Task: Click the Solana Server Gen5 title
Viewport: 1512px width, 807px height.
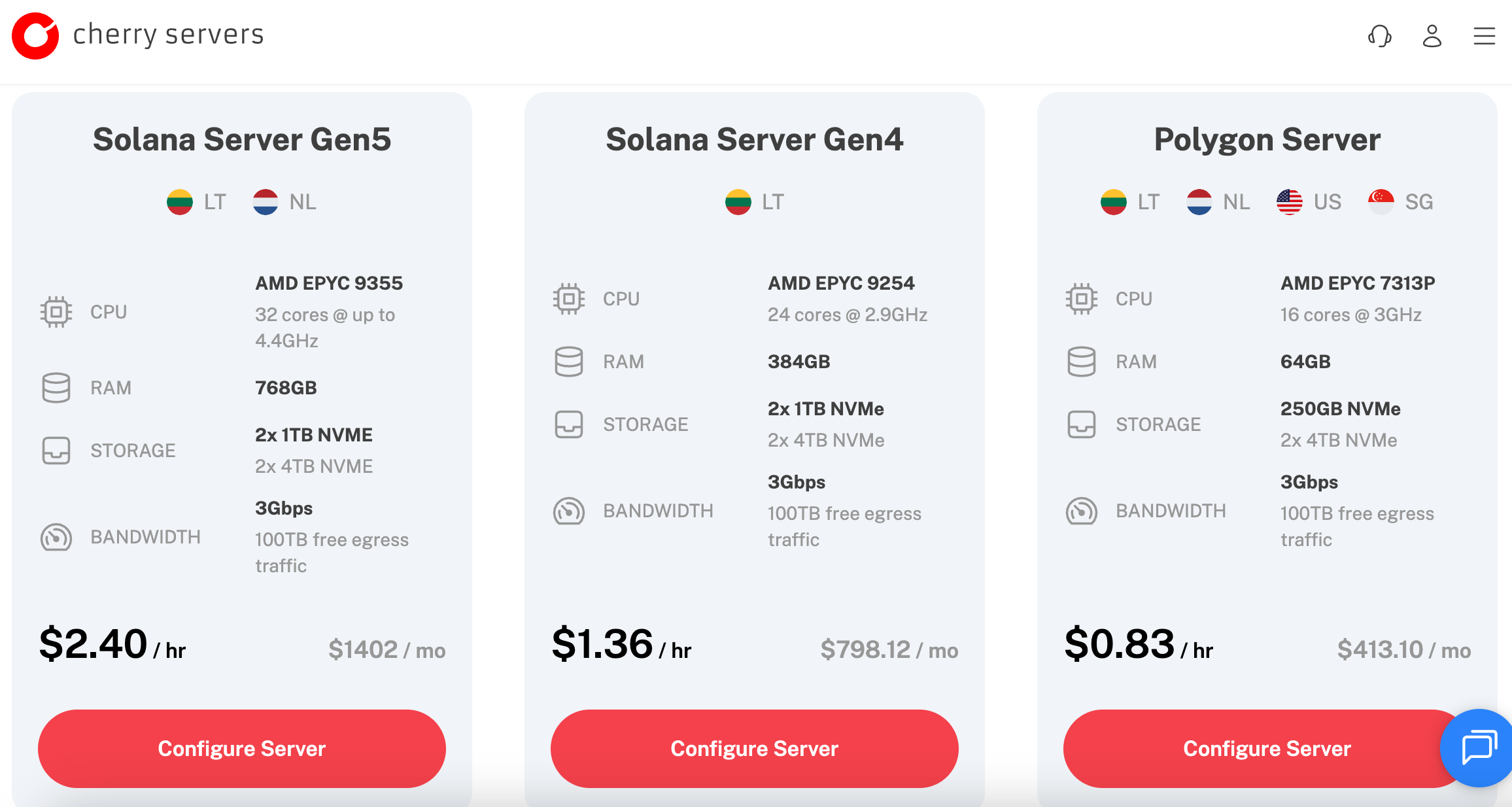Action: (x=242, y=139)
